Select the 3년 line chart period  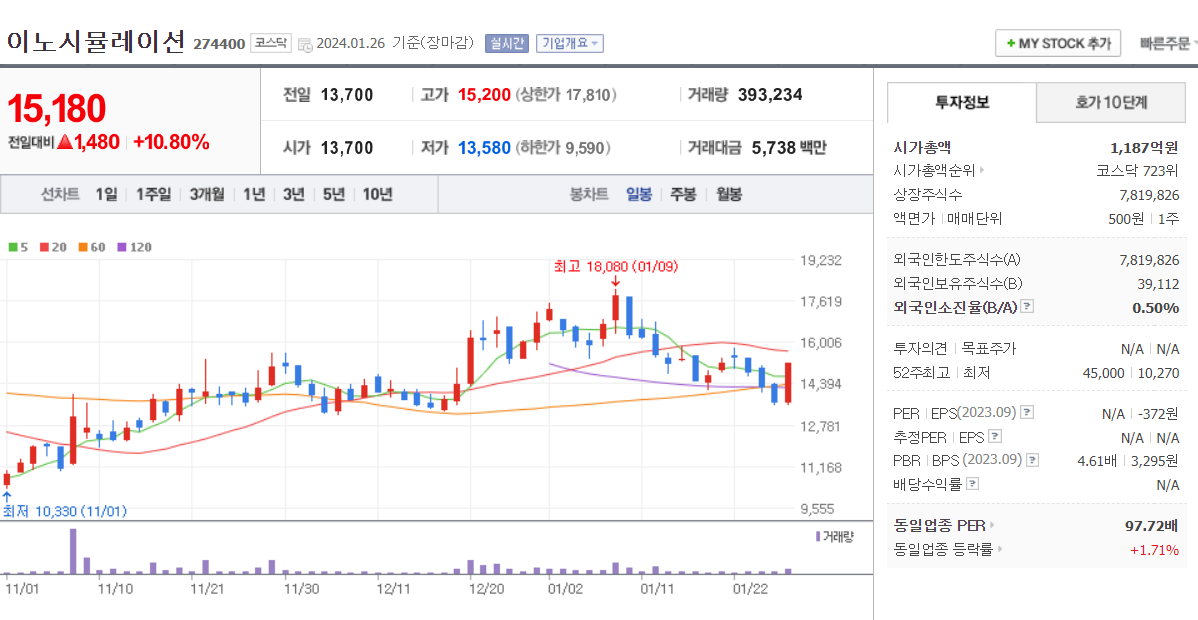coord(293,194)
